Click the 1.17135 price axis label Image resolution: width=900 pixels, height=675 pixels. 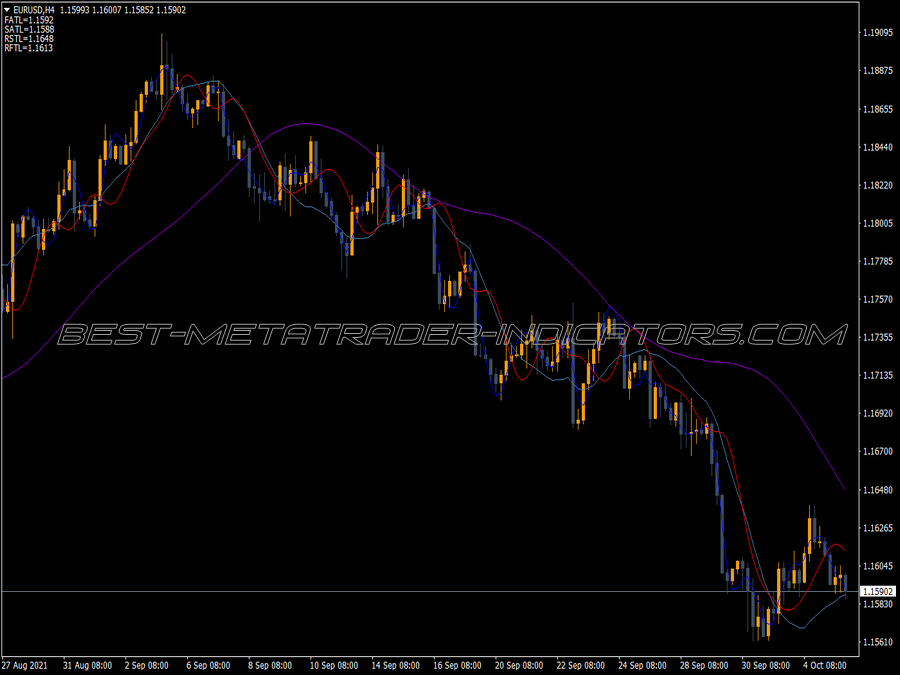click(x=878, y=375)
